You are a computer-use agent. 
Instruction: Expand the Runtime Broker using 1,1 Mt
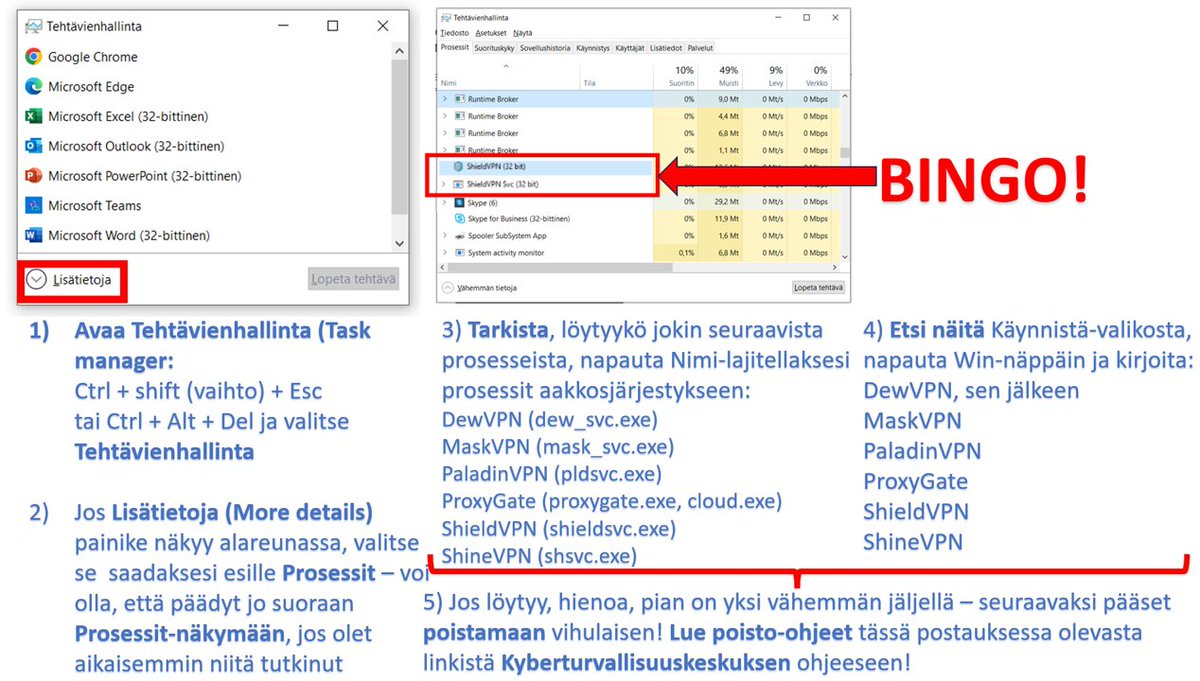click(x=445, y=150)
